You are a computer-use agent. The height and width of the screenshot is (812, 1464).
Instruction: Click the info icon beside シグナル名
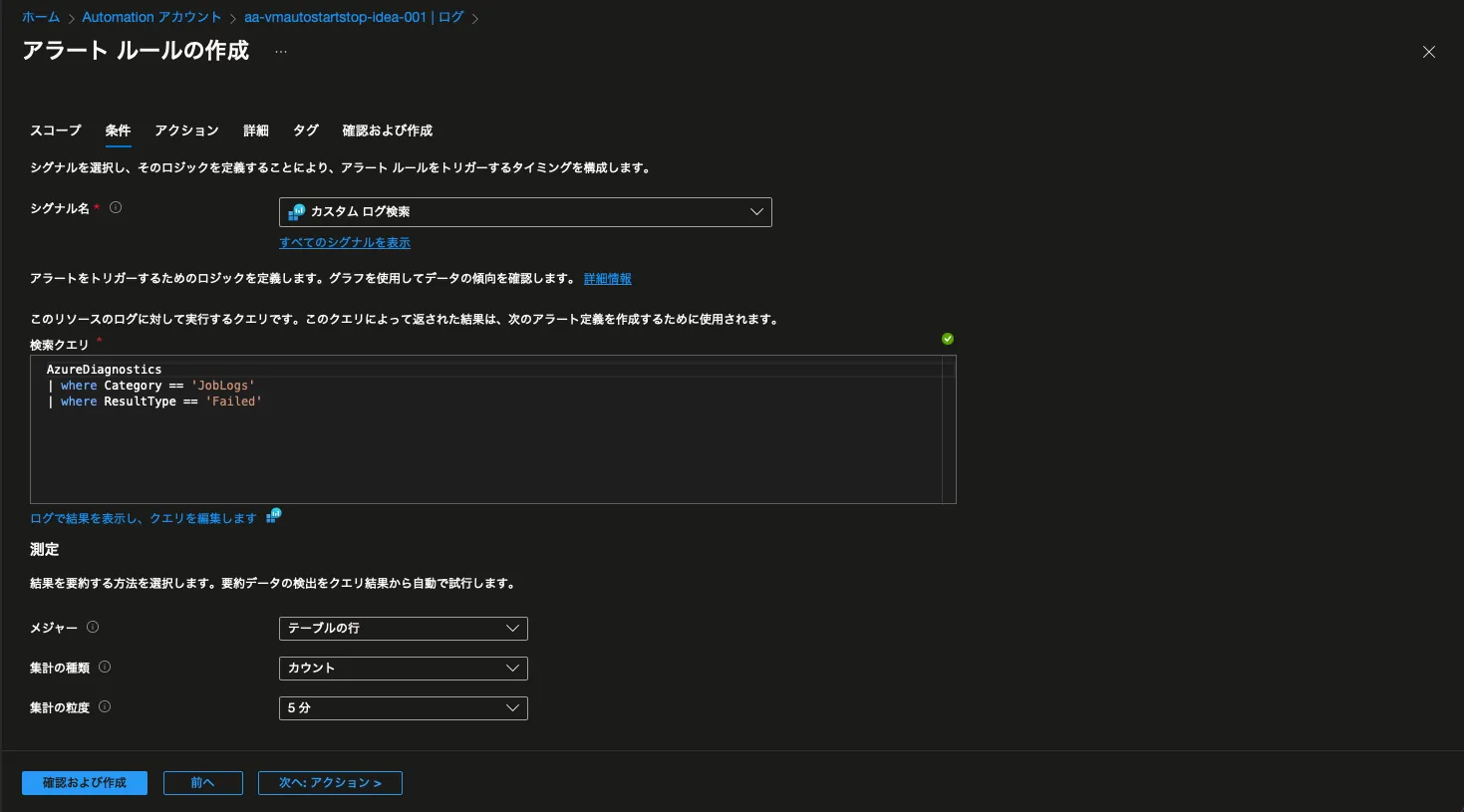(x=116, y=207)
